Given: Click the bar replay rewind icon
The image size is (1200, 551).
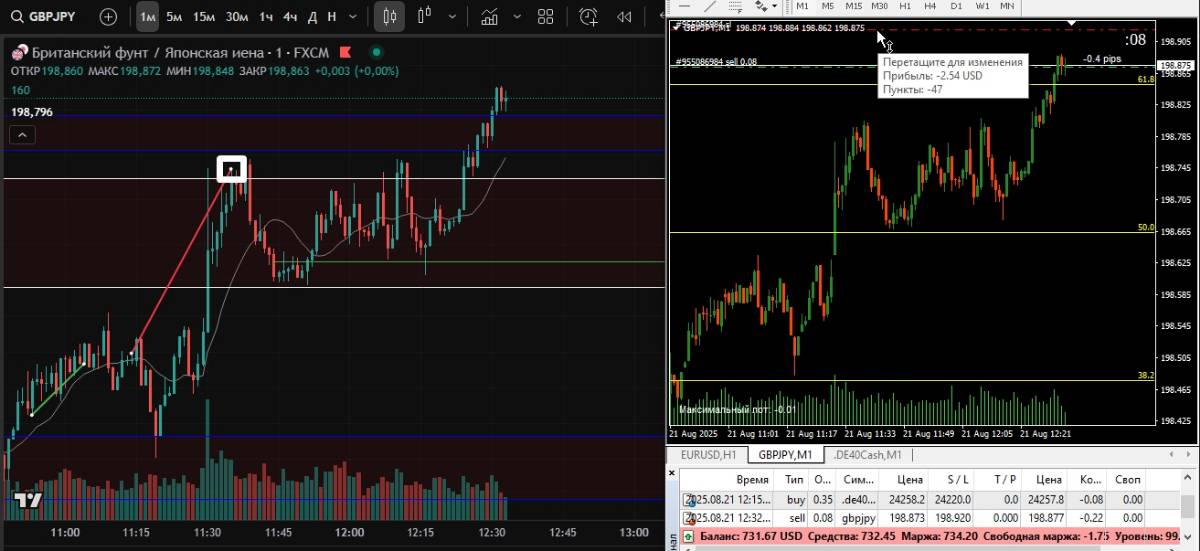Looking at the screenshot, I should tap(624, 17).
